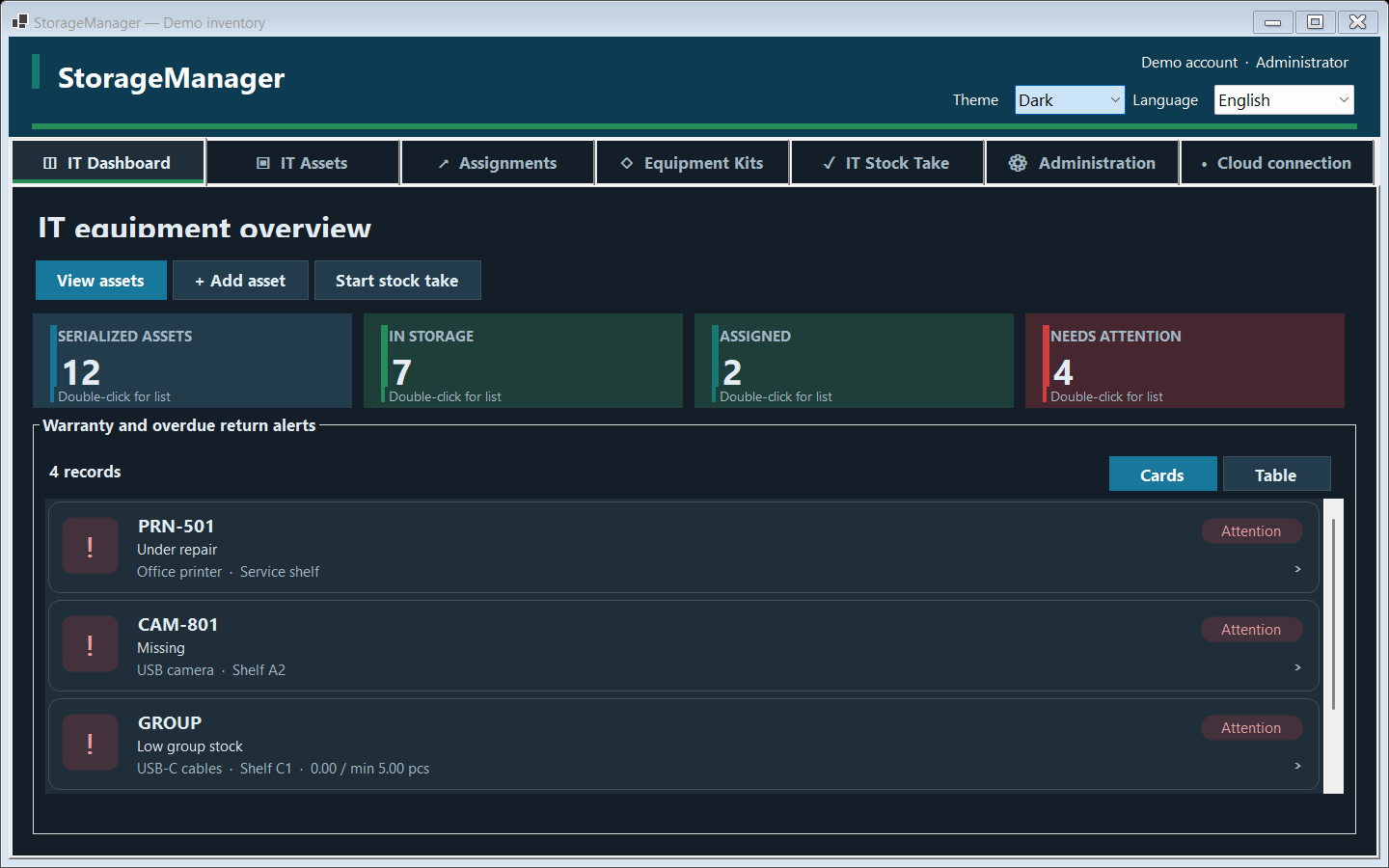Click the IT Stock Take checkmark icon
The image size is (1389, 868).
click(830, 163)
